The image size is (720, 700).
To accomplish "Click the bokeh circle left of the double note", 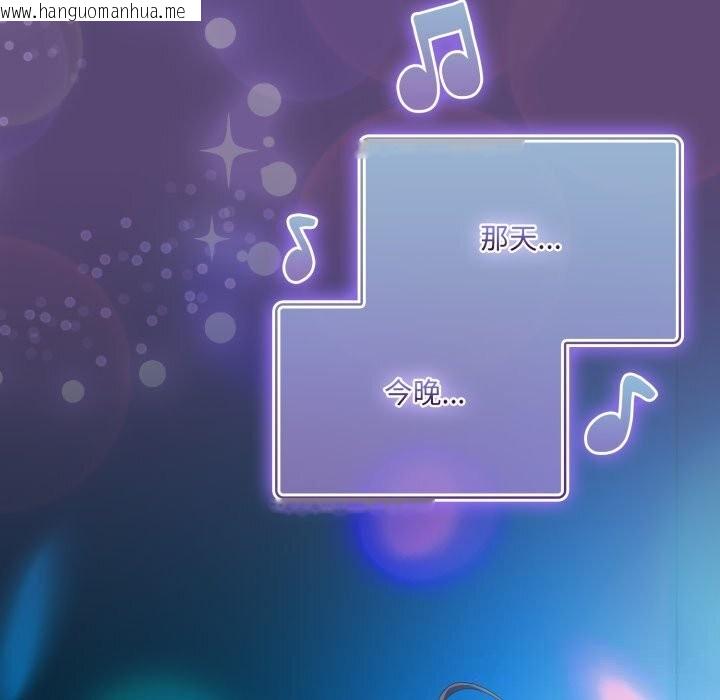I will [x=264, y=99].
